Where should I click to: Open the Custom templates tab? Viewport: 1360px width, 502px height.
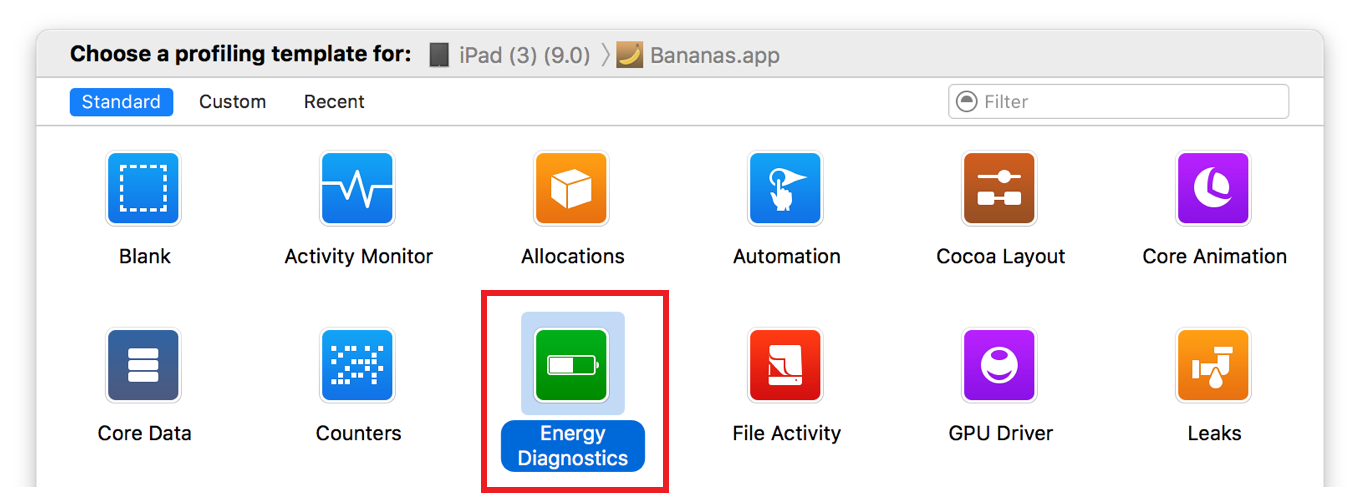[x=232, y=102]
